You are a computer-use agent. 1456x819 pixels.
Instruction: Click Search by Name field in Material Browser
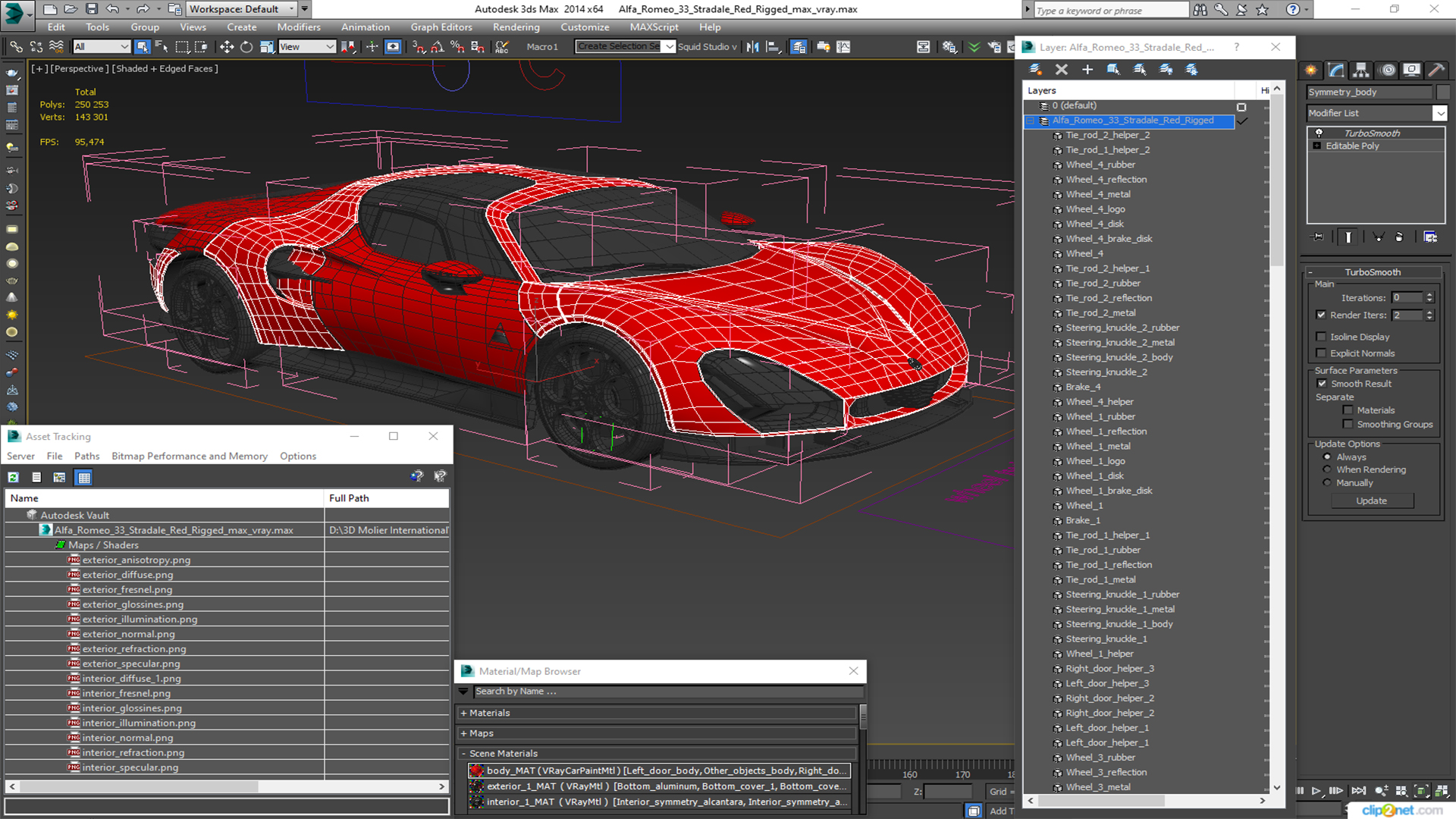667,692
